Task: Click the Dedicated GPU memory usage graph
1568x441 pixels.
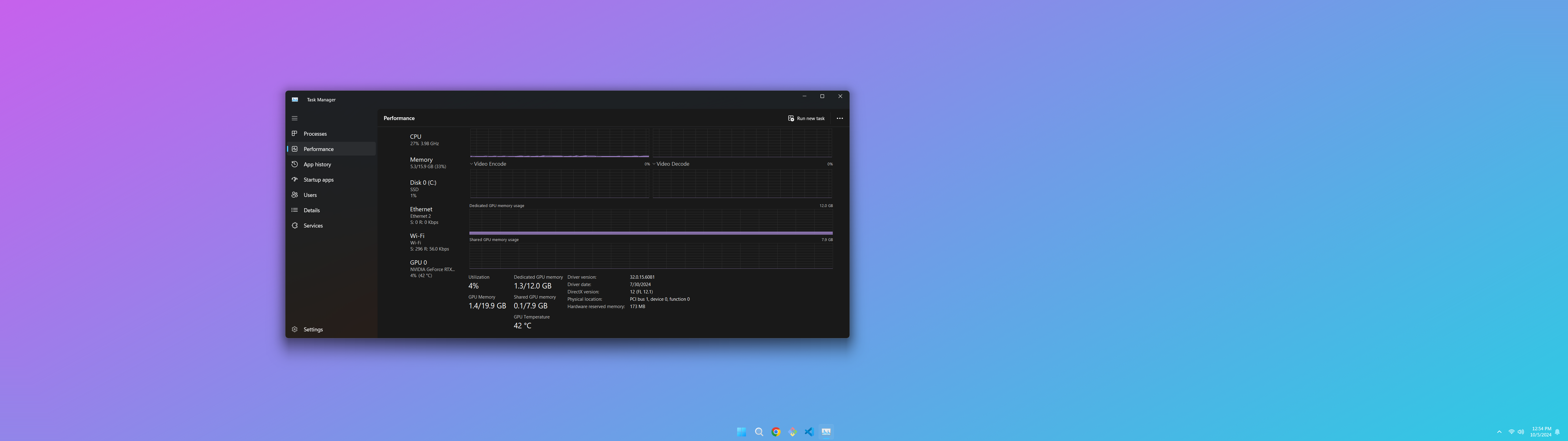Action: 650,222
